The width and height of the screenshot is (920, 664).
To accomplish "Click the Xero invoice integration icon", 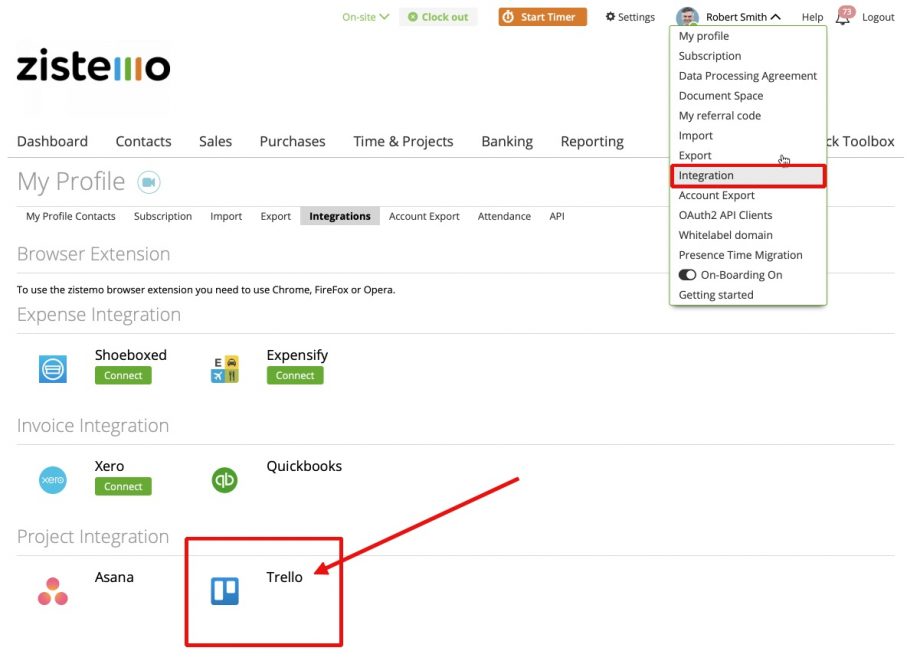I will tap(52, 479).
